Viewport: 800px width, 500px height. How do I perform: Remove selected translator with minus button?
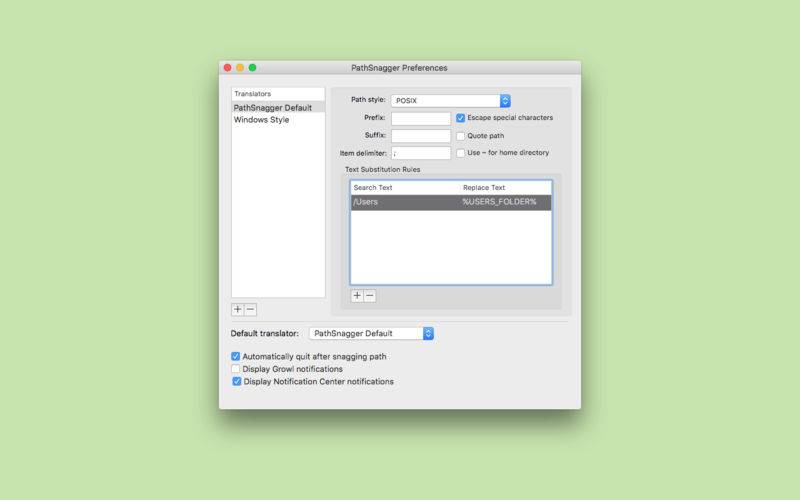point(251,309)
